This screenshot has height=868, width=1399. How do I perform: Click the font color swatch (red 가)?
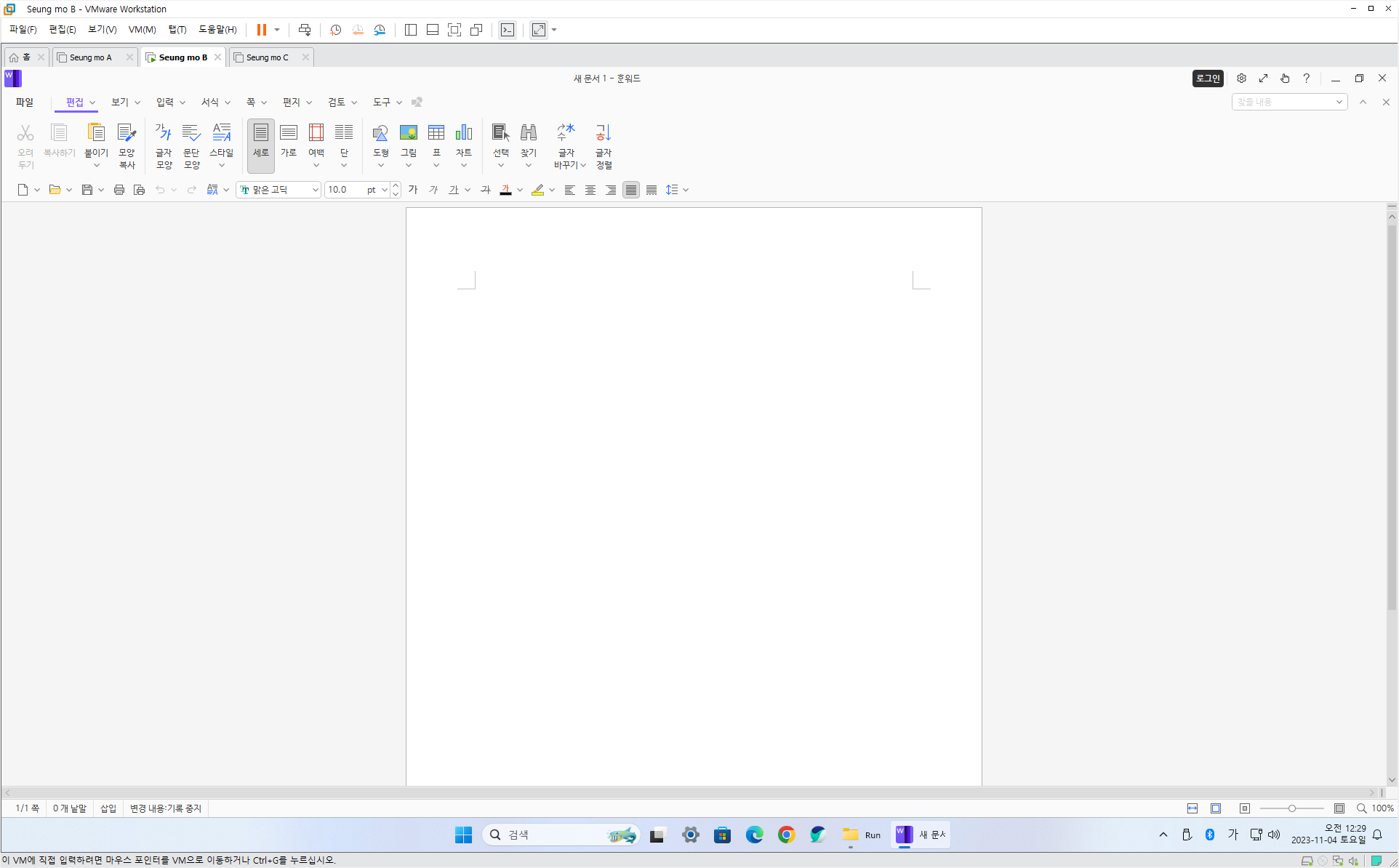(x=505, y=190)
